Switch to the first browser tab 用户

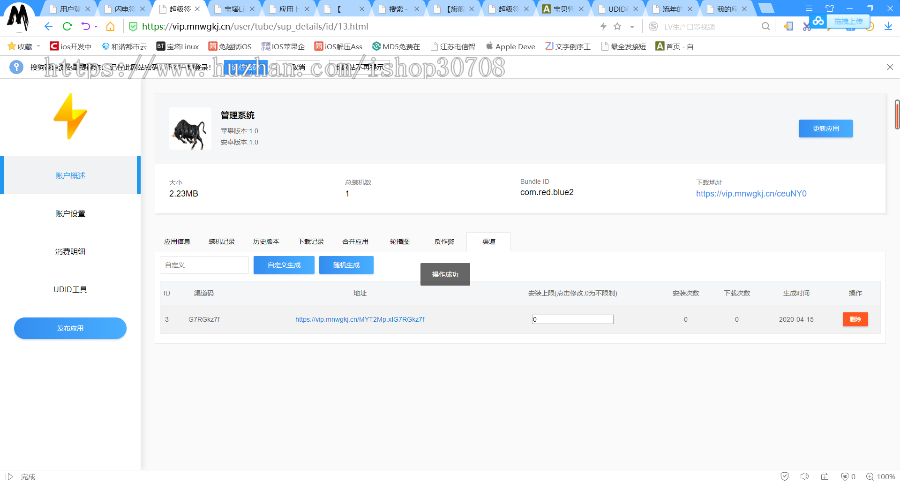[x=69, y=9]
